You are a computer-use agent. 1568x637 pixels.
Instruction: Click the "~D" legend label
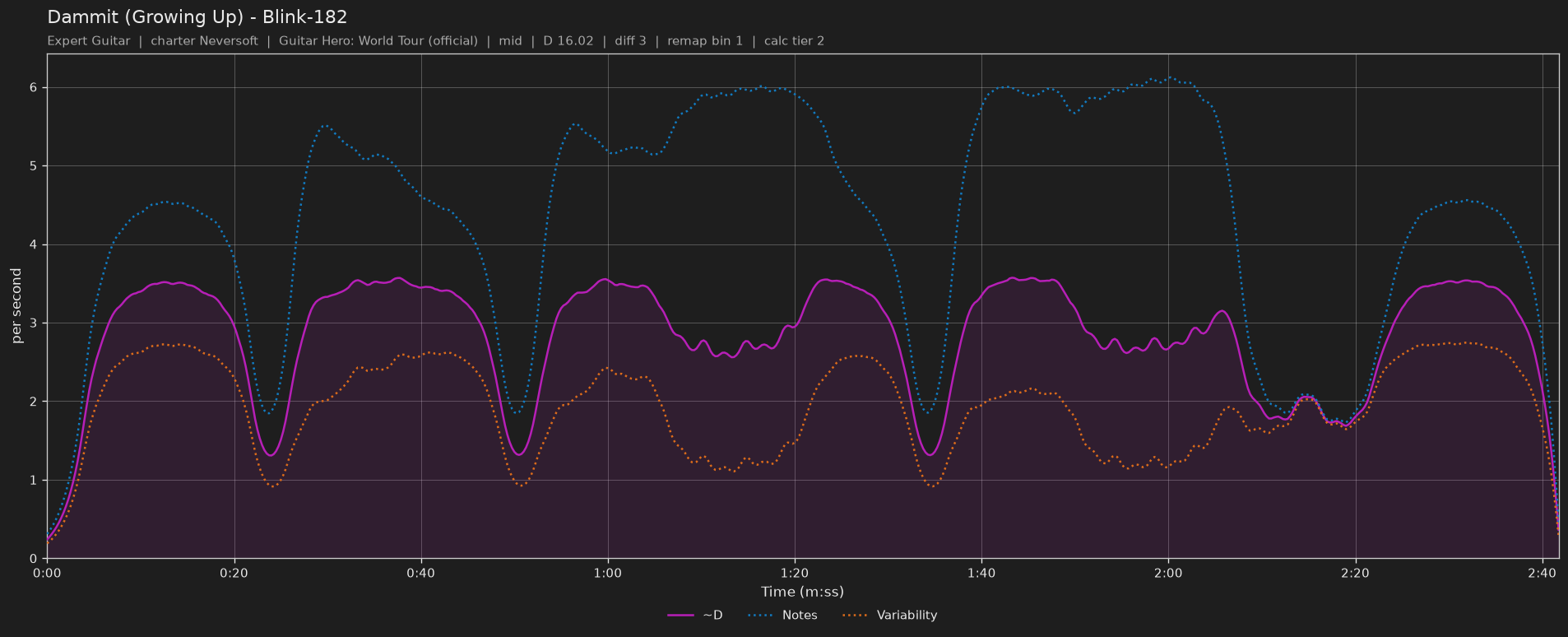pyautogui.click(x=712, y=616)
